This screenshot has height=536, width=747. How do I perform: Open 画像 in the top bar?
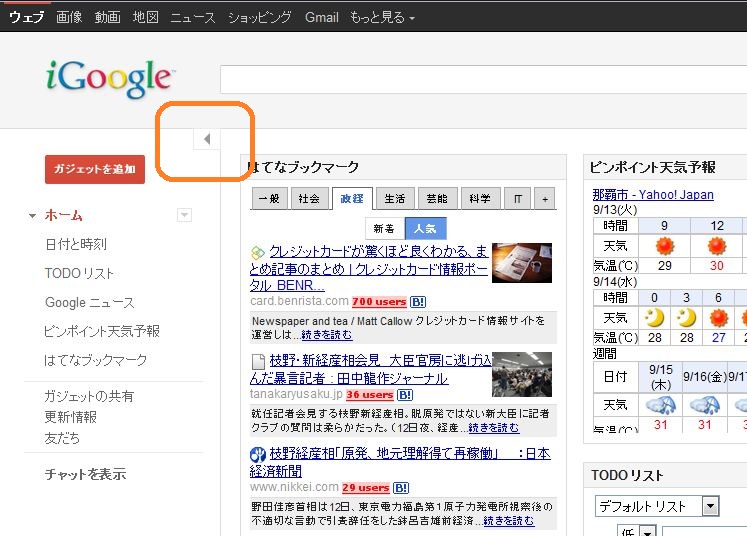point(69,18)
